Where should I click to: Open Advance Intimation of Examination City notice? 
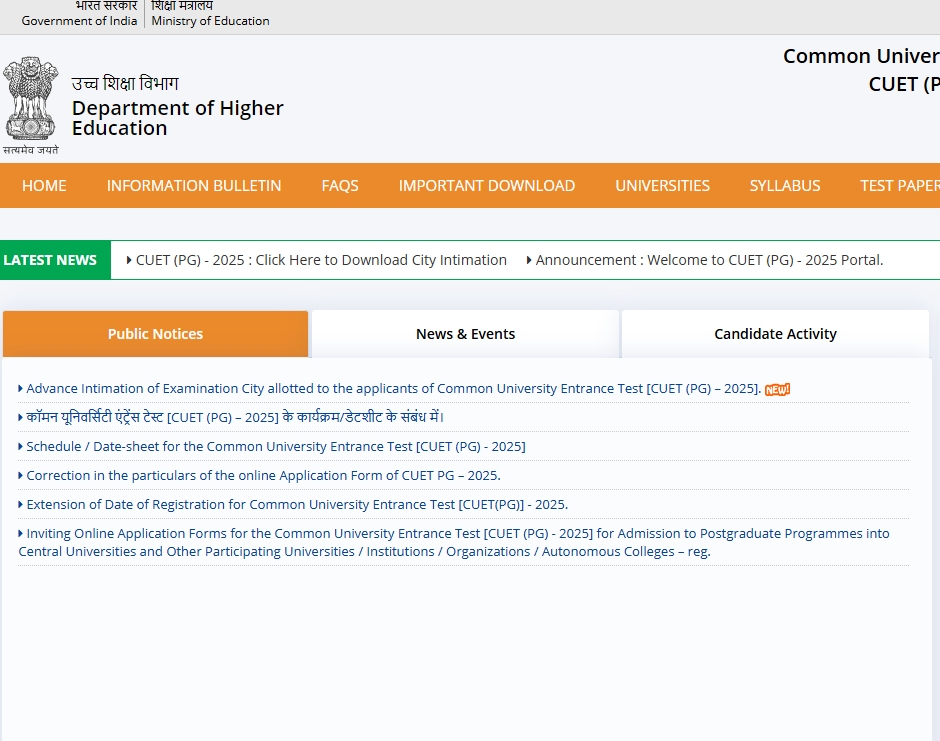pyautogui.click(x=393, y=388)
